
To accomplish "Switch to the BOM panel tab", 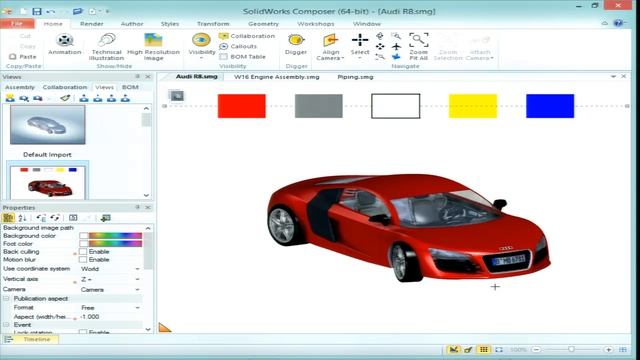I will click(130, 87).
